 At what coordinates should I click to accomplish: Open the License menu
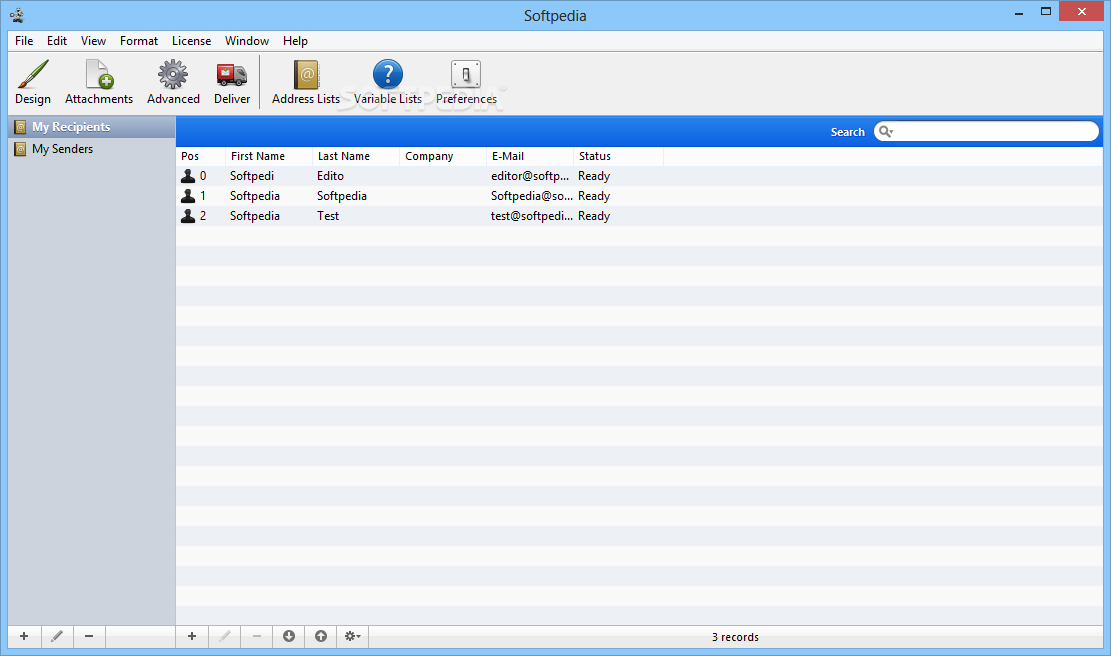(191, 40)
